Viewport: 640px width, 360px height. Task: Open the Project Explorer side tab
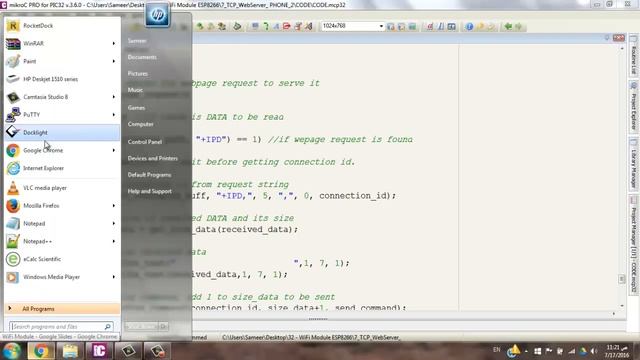click(x=633, y=107)
